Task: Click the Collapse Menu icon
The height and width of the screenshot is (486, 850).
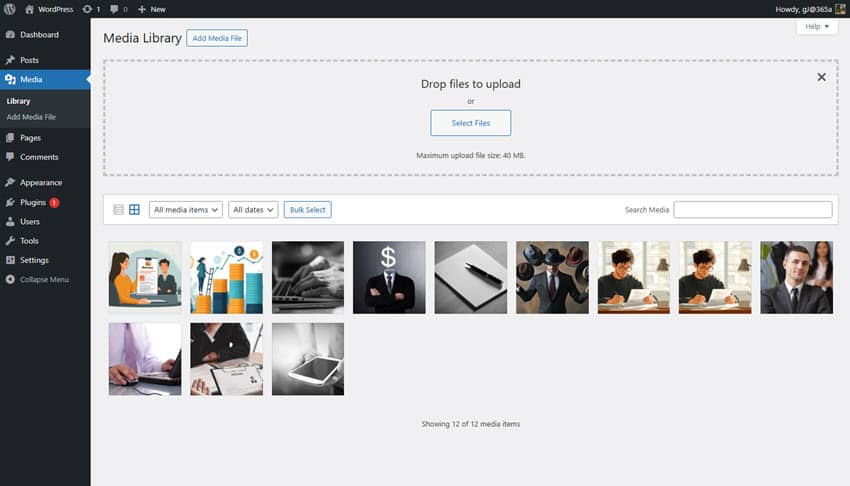Action: (x=10, y=280)
